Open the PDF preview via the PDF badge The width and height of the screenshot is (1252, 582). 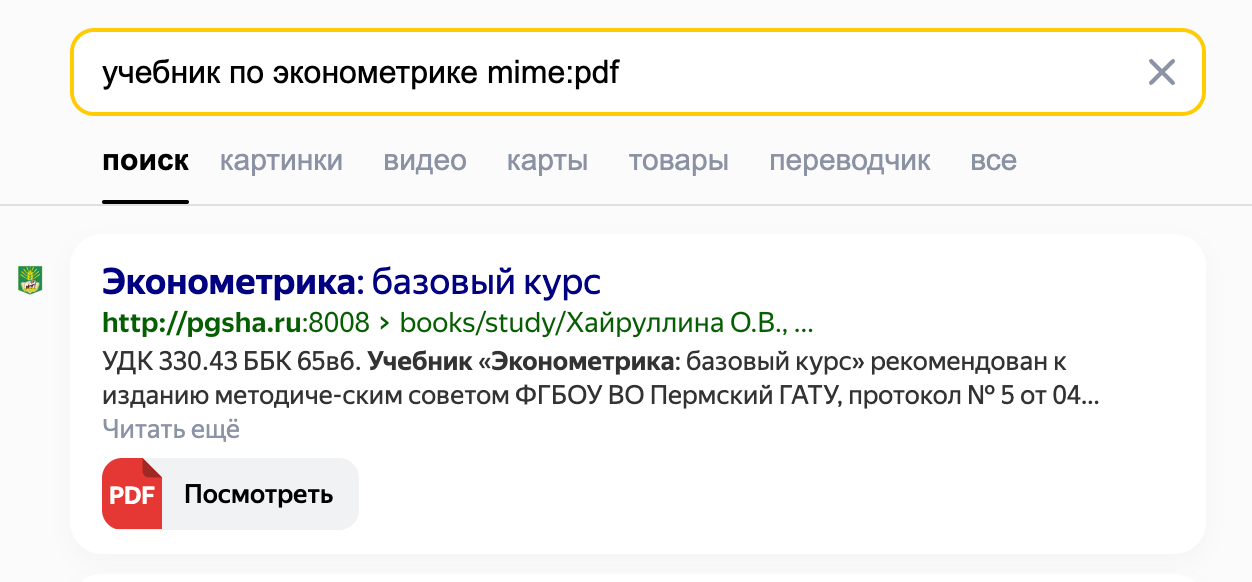pyautogui.click(x=229, y=493)
